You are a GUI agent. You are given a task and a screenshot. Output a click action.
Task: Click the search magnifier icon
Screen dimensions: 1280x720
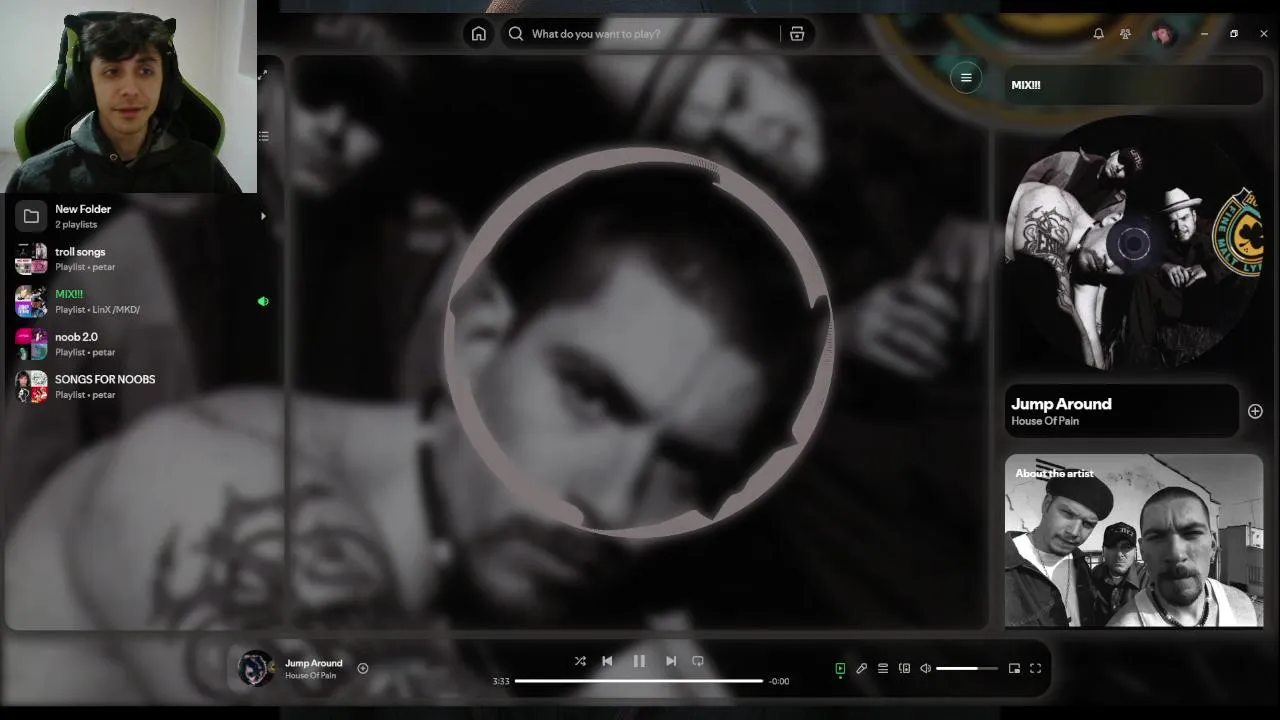pos(516,34)
